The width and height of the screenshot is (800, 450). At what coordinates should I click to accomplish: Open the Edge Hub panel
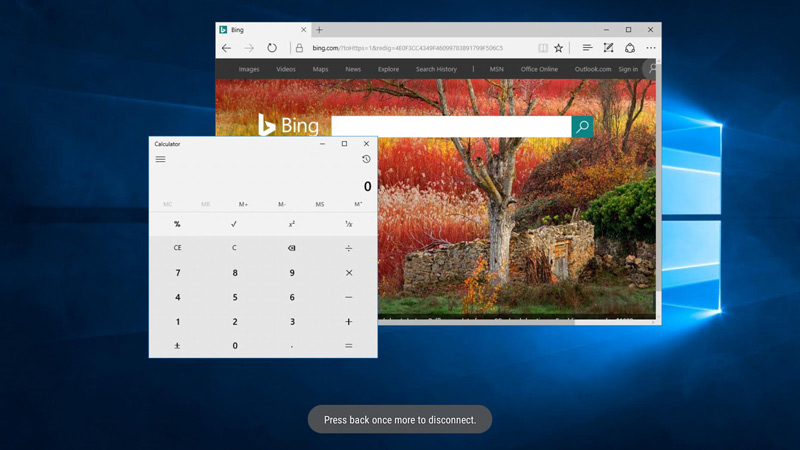[x=587, y=48]
